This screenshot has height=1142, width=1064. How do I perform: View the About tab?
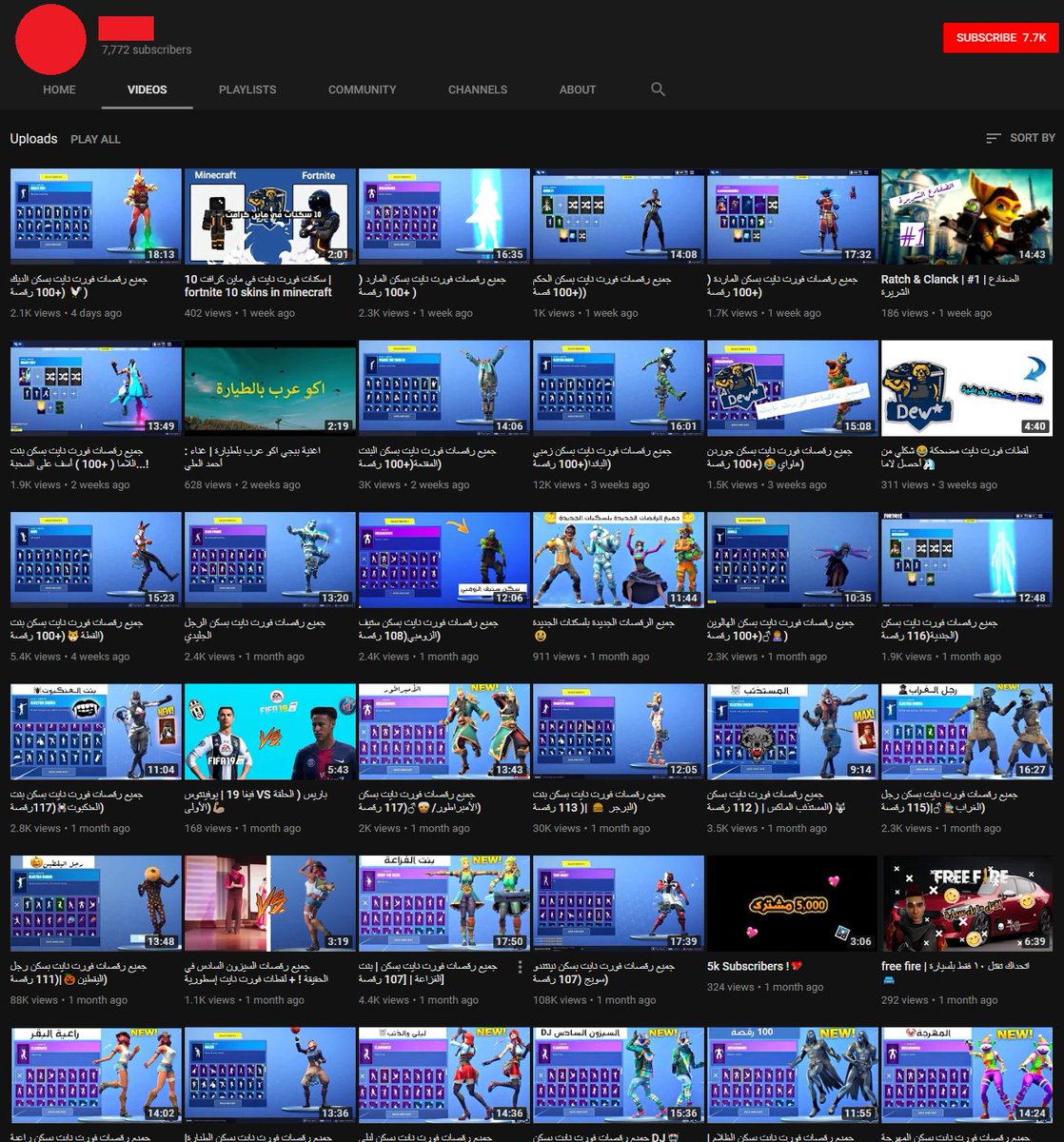578,89
